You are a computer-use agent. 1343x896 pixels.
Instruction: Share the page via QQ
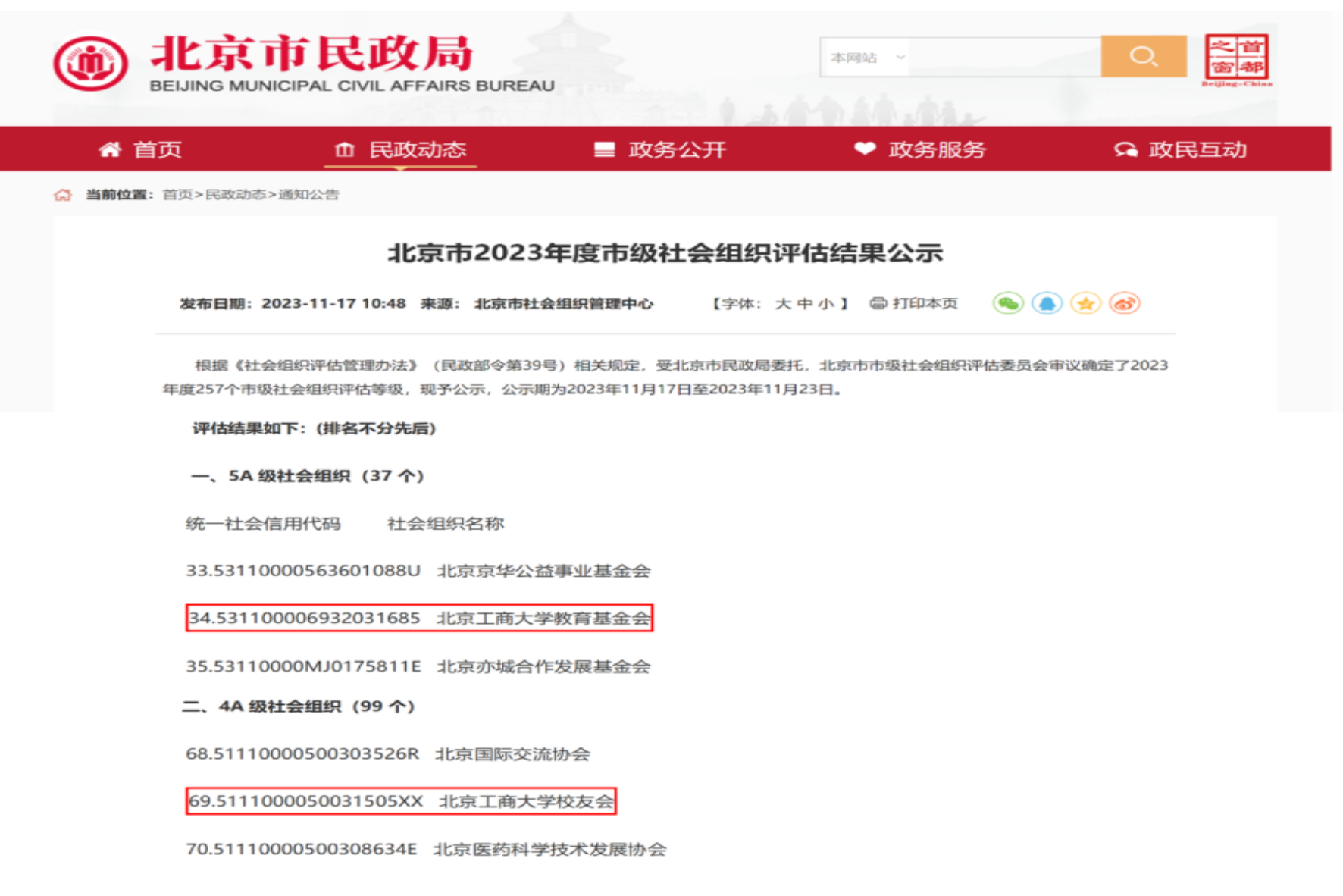(1048, 302)
